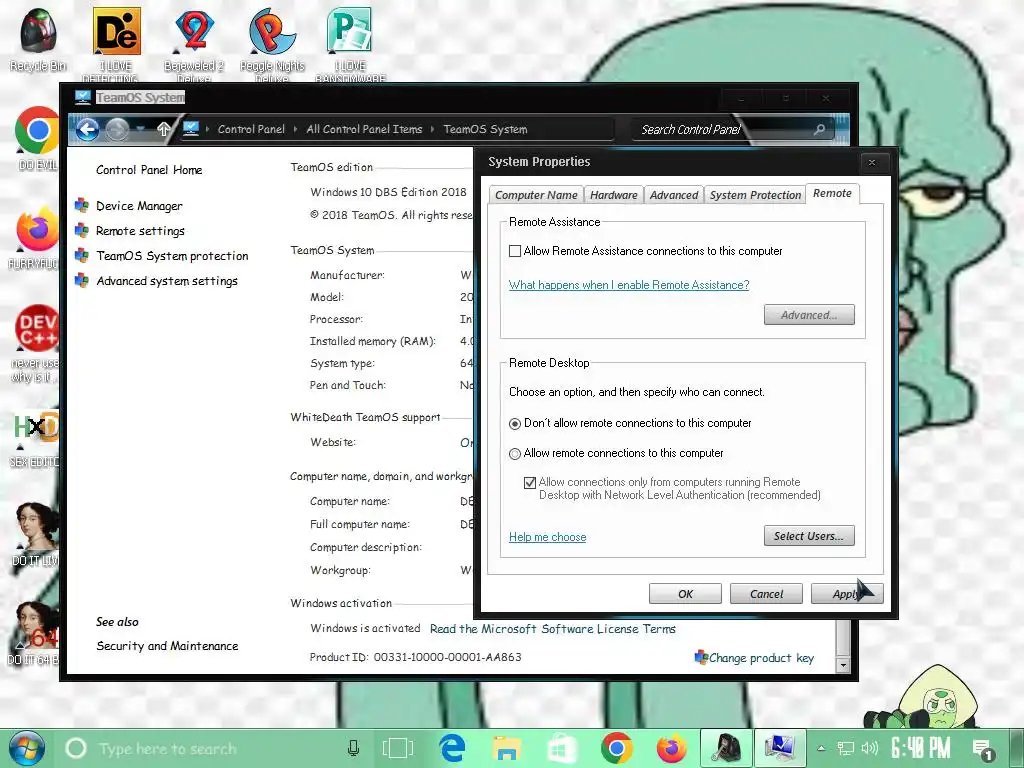Click the scrollbar down arrow in TeamOS System
The image size is (1024, 768).
(x=842, y=665)
